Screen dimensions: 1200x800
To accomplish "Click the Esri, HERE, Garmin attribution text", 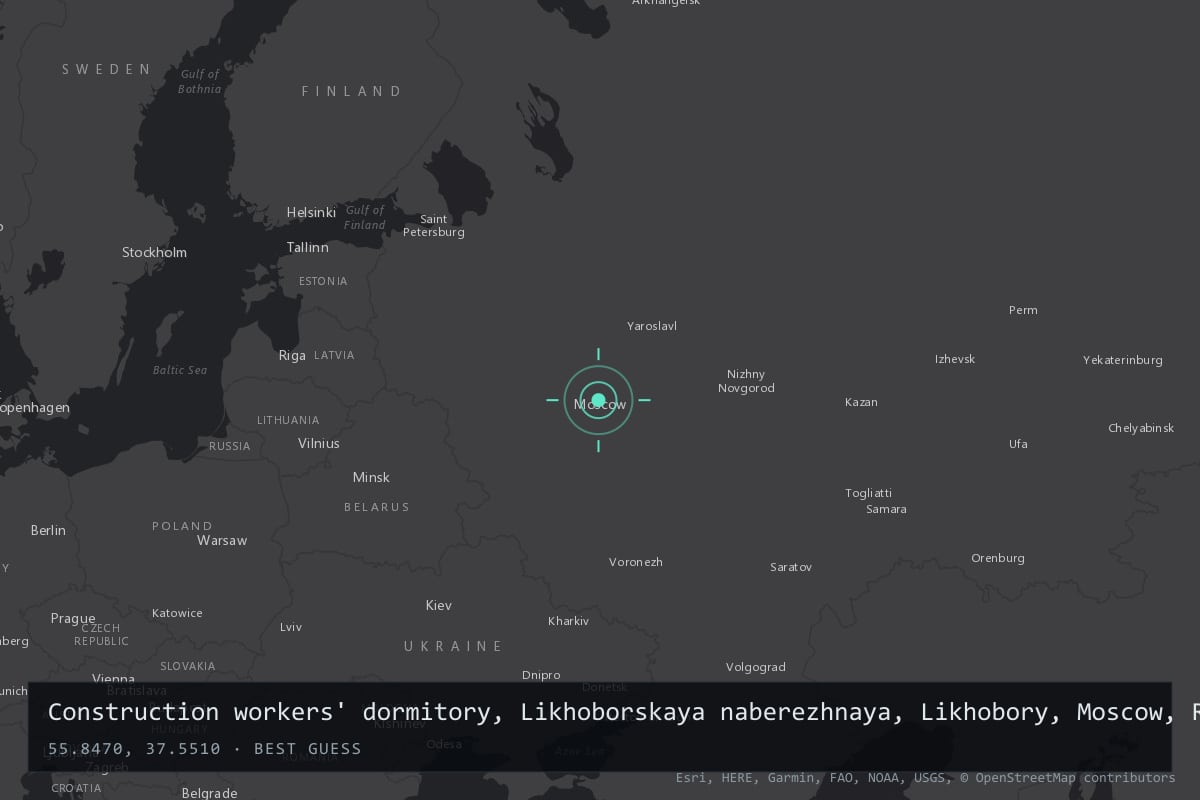I will tap(745, 778).
